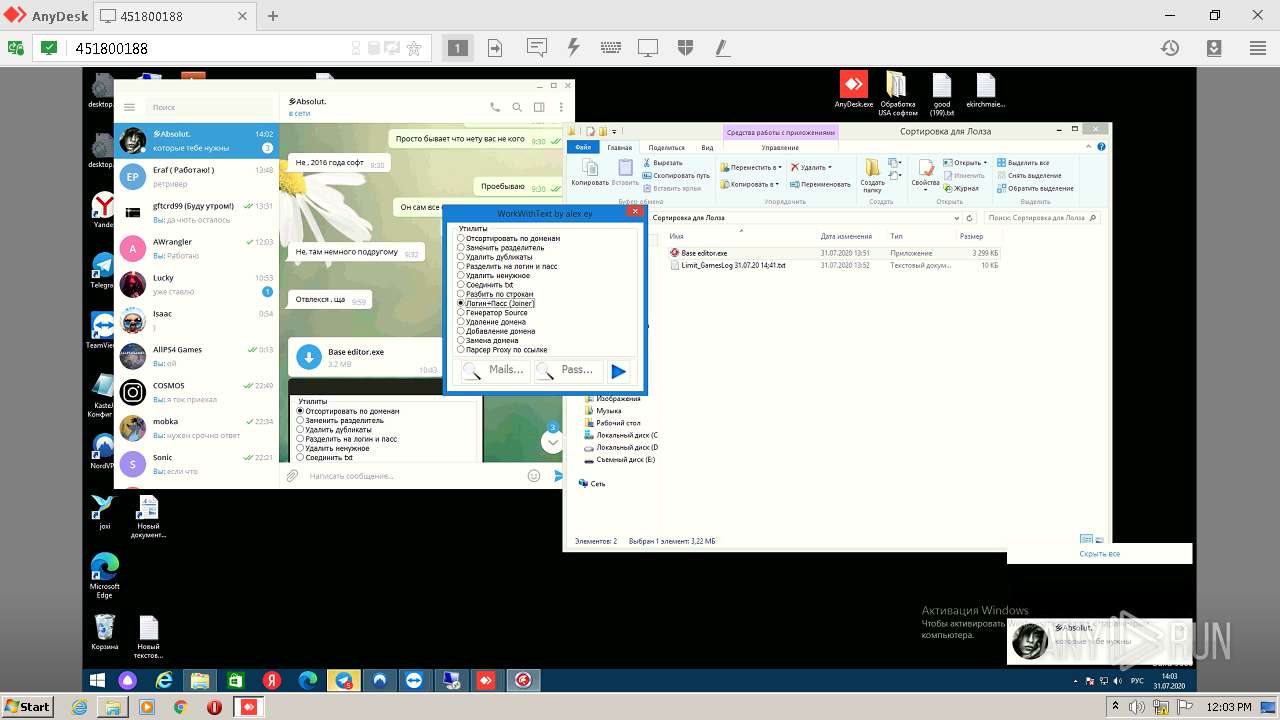Jump to latest messages in Telegram chat
Image resolution: width=1280 pixels, height=720 pixels.
pos(551,441)
